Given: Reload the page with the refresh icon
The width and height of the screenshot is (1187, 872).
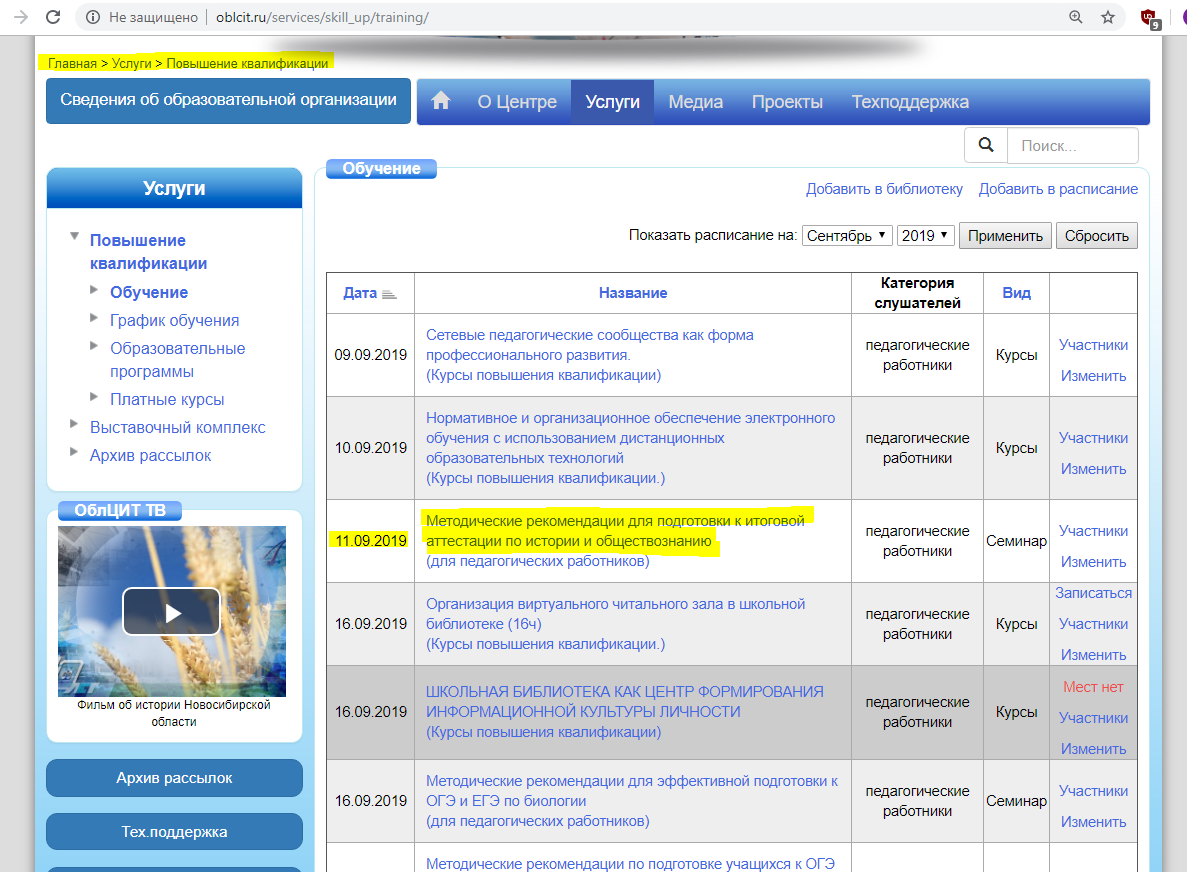Looking at the screenshot, I should pyautogui.click(x=53, y=17).
